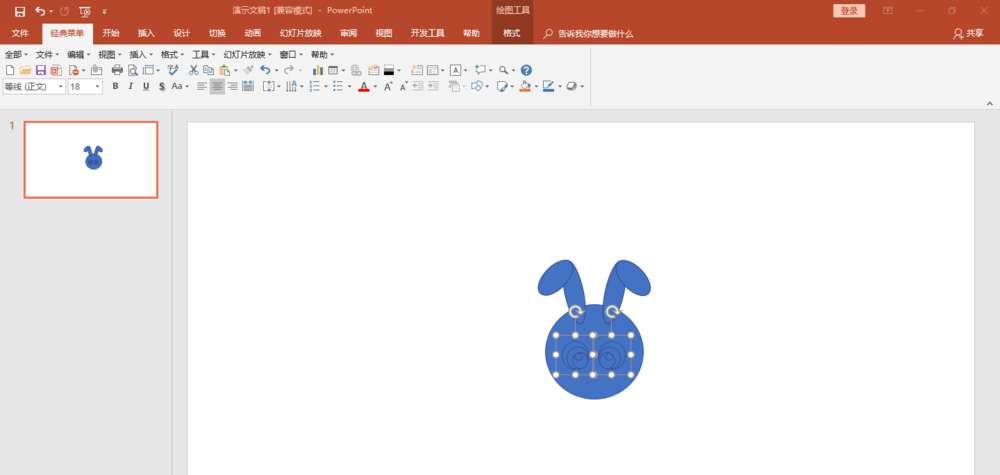Open the 全部 classic menu
This screenshot has width=1000, height=475.
[x=16, y=55]
